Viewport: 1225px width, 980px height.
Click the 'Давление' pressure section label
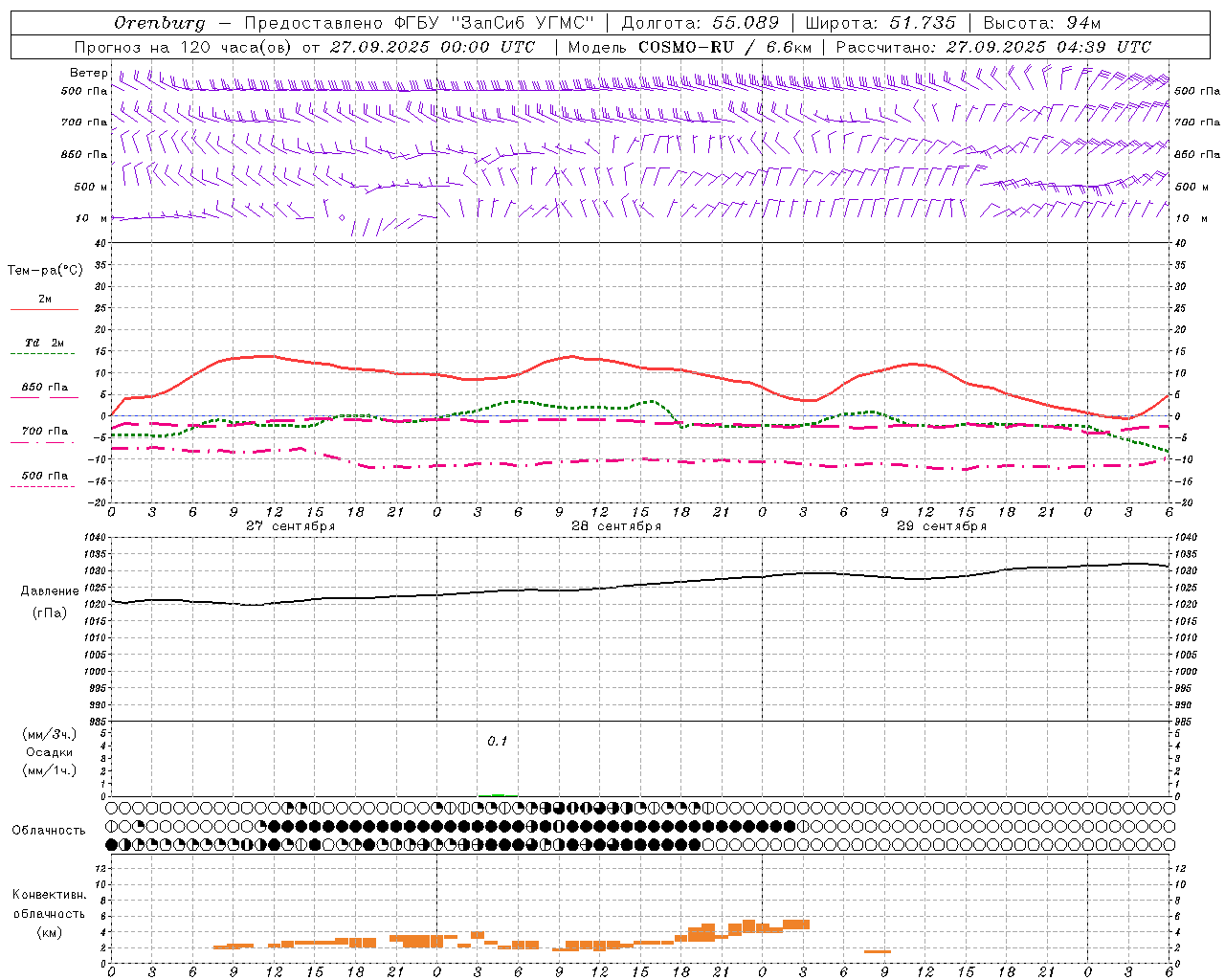pyautogui.click(x=50, y=591)
